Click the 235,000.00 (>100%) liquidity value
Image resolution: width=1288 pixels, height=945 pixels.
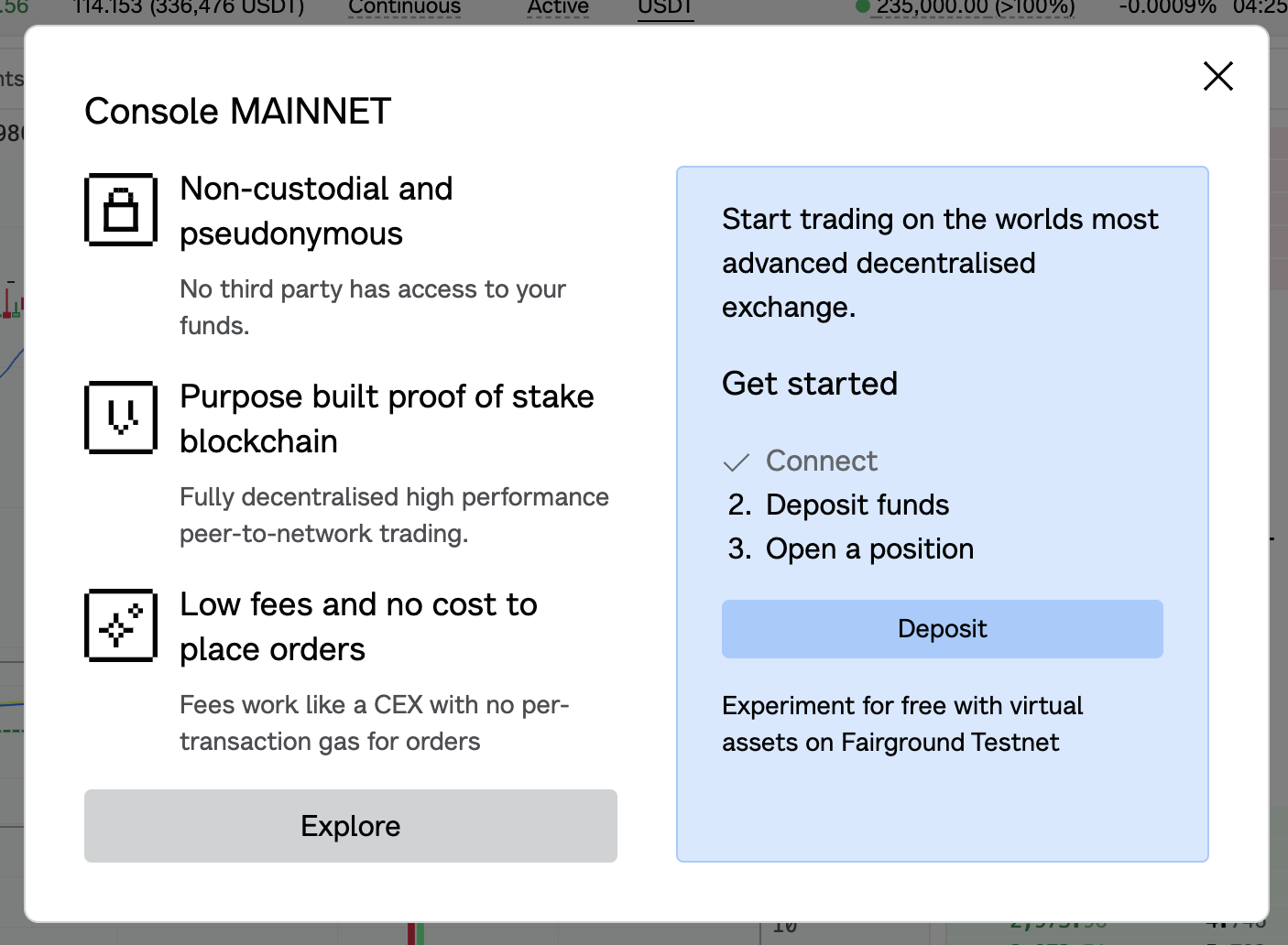coord(976,7)
